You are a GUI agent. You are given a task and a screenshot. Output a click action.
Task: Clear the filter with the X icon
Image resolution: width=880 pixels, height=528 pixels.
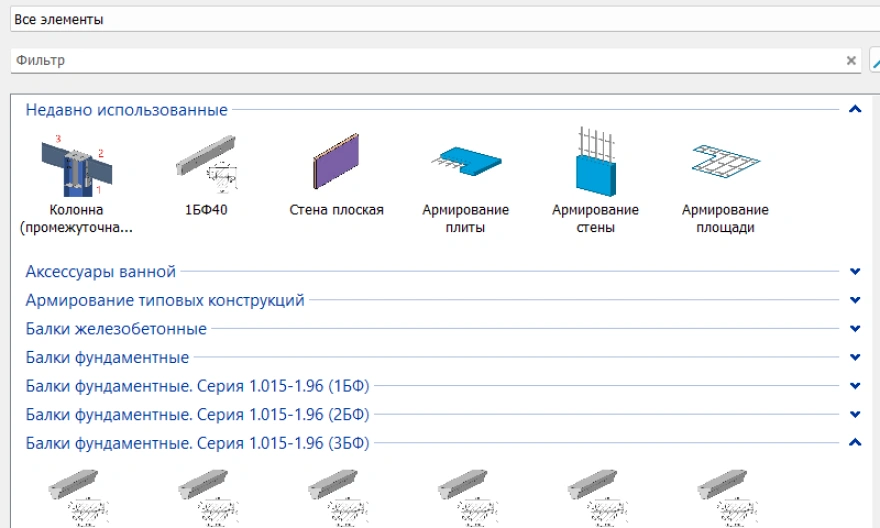pos(851,61)
